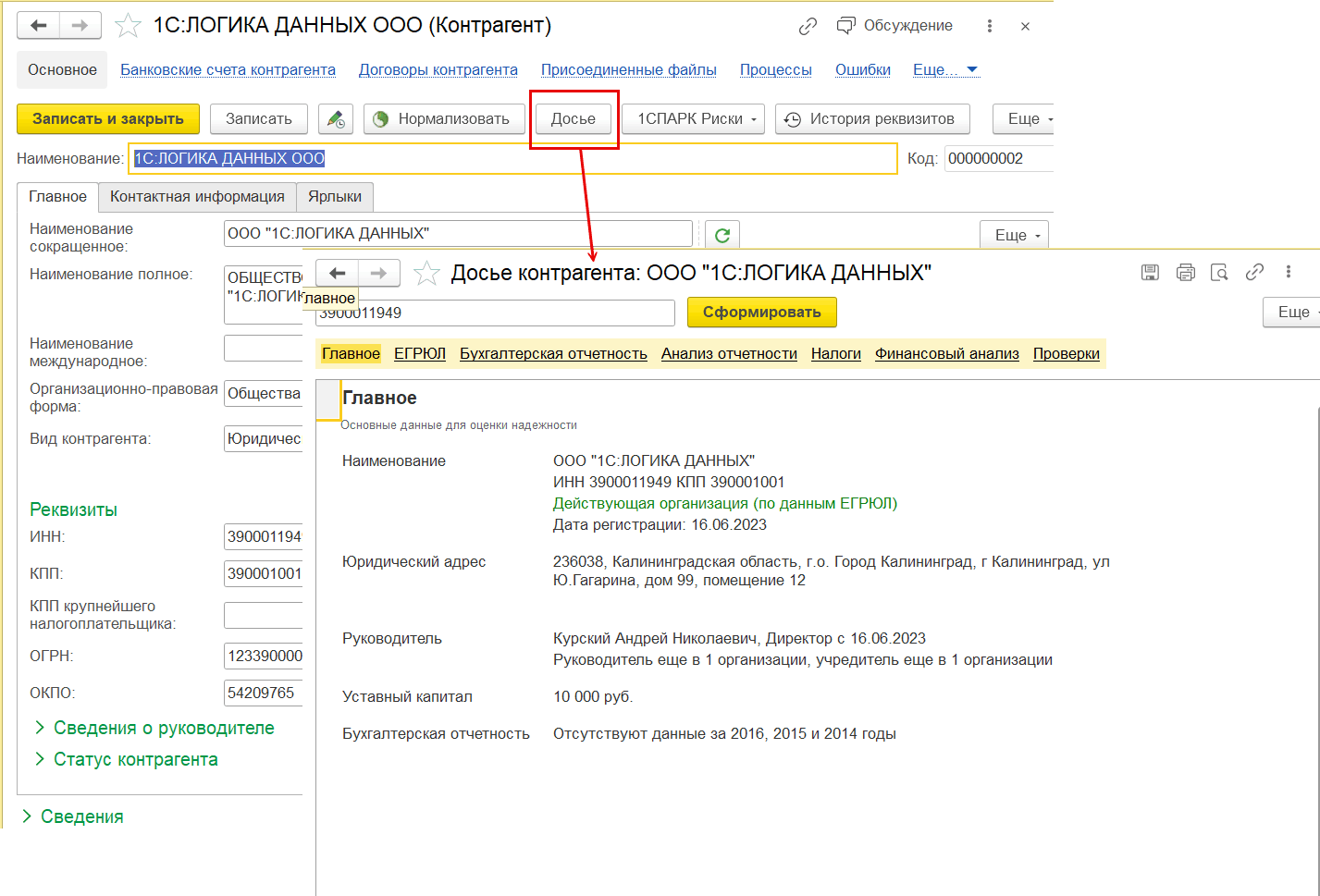Click the Наименование input field
The image size is (1320, 896).
(513, 159)
